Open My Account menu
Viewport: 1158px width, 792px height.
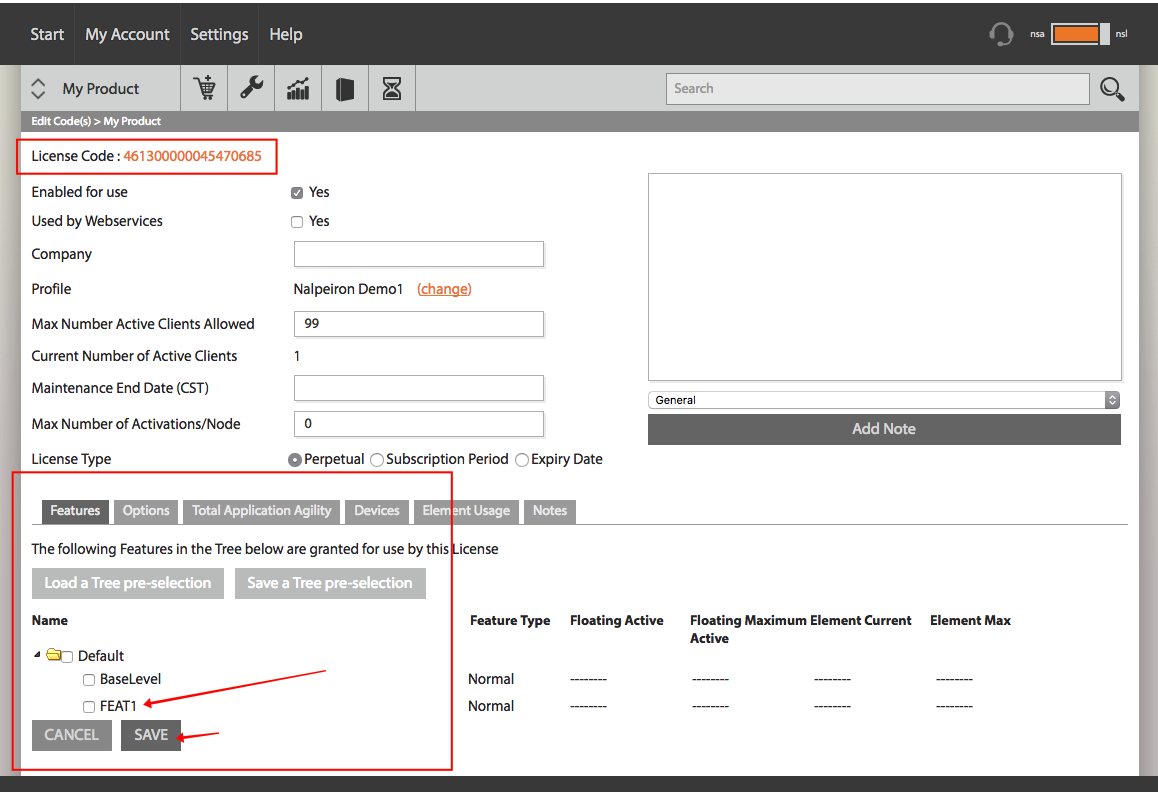pos(127,34)
